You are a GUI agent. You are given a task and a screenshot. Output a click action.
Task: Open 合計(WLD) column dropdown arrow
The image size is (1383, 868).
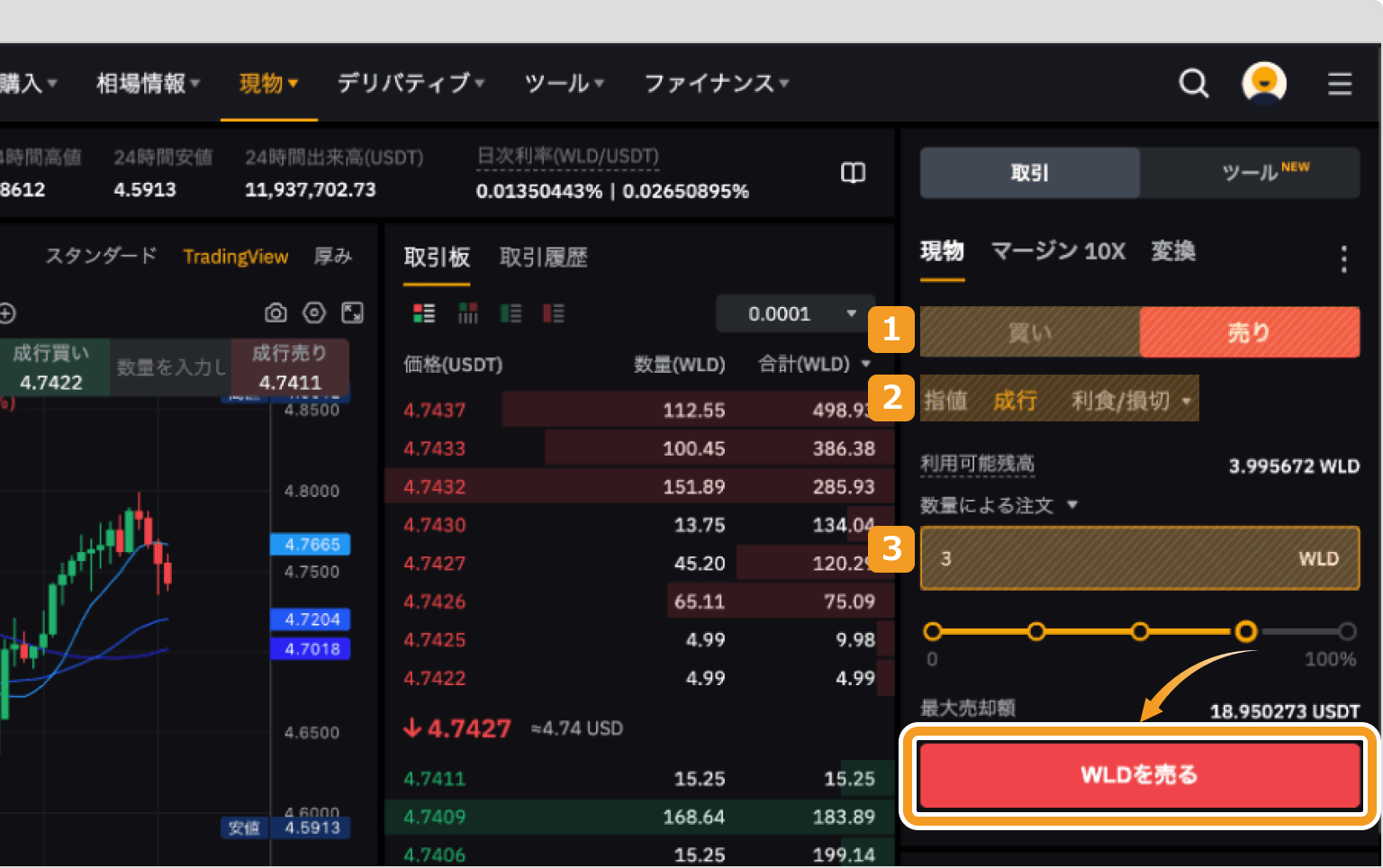click(x=866, y=364)
